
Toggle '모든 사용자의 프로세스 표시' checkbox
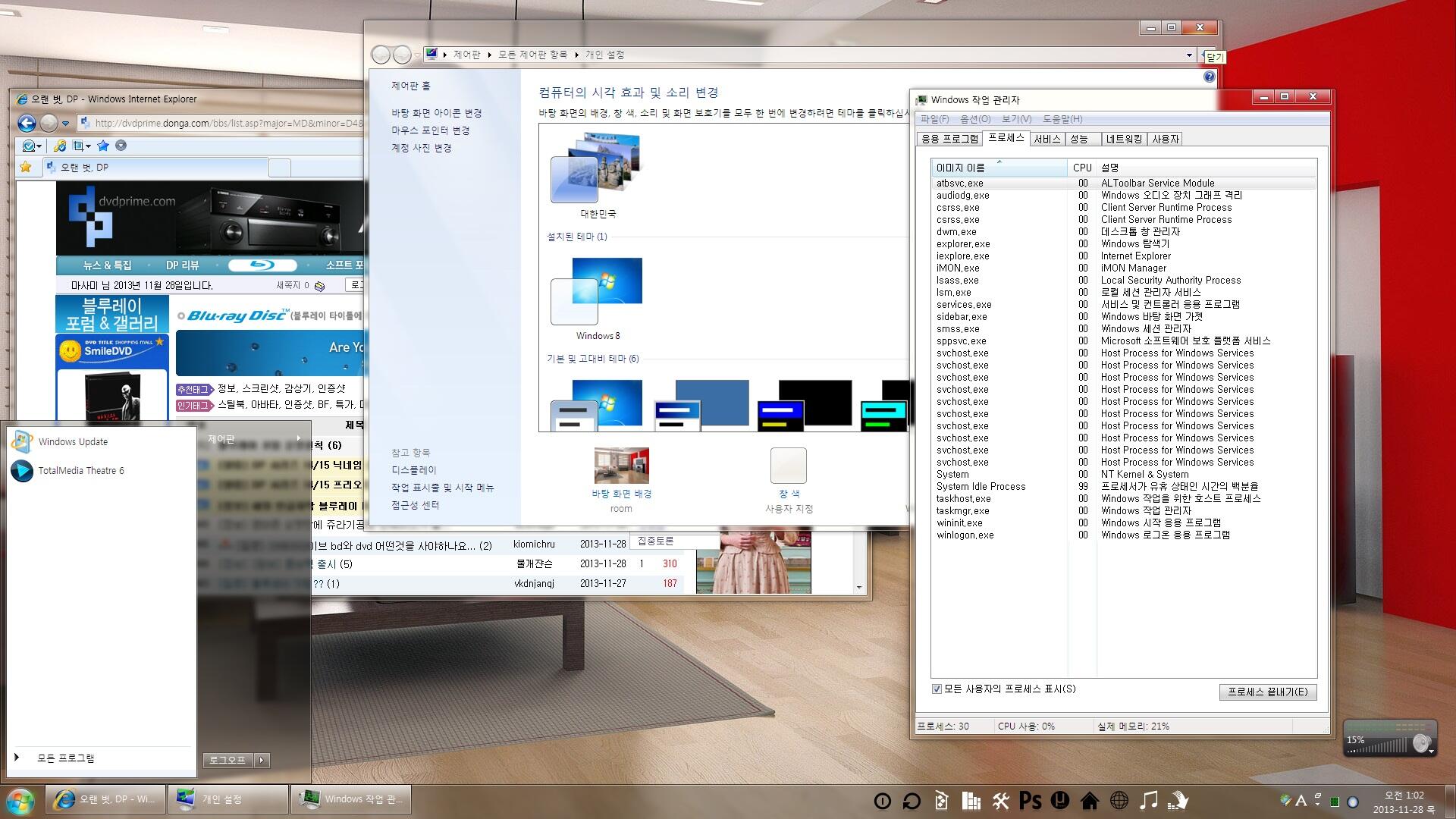point(937,689)
